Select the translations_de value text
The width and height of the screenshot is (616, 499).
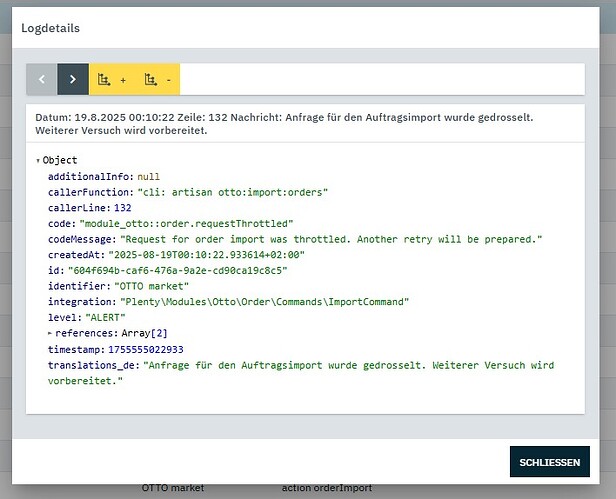301,373
